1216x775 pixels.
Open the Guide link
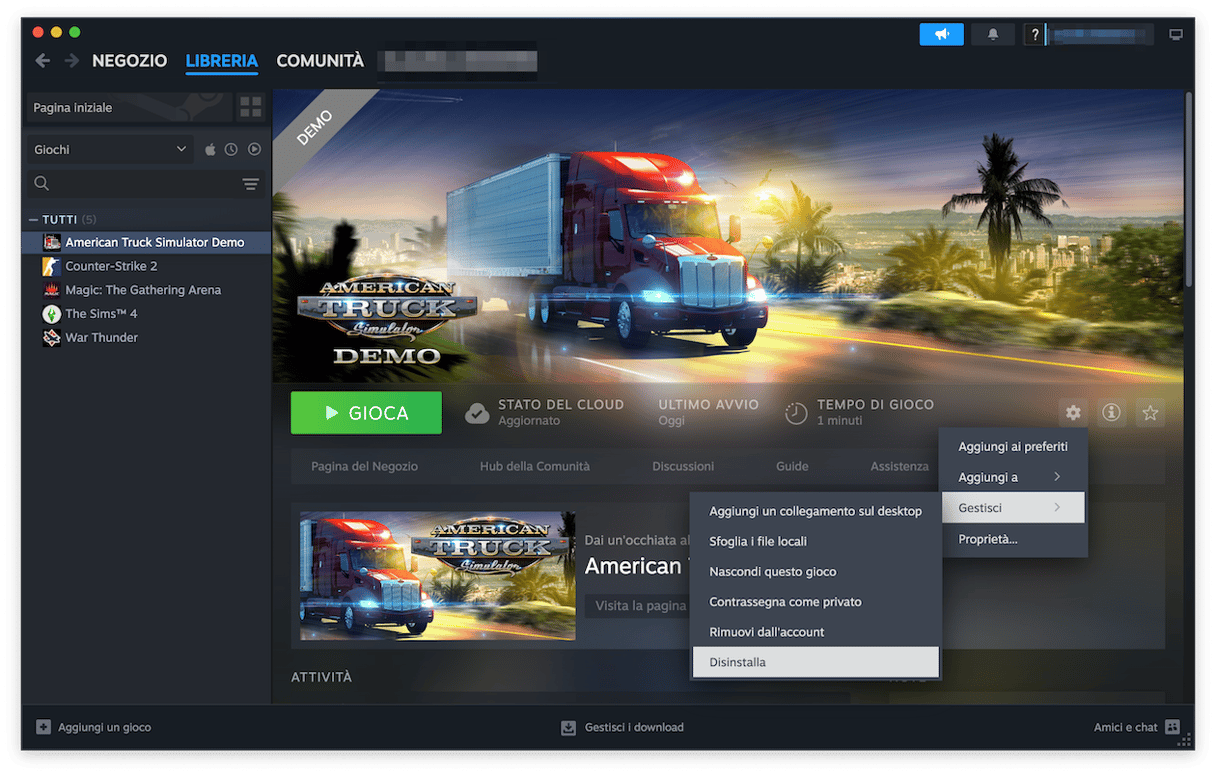tap(792, 466)
